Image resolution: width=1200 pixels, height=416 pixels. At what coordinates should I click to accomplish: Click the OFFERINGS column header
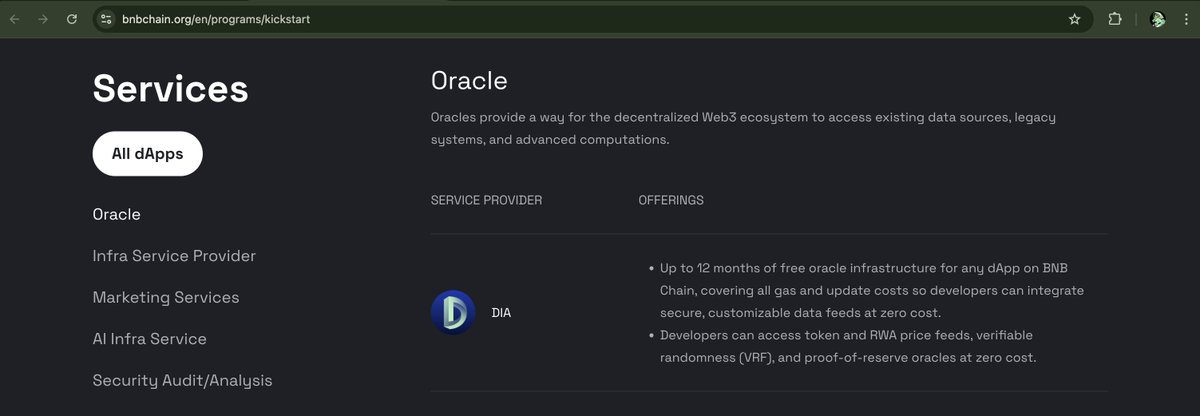671,200
